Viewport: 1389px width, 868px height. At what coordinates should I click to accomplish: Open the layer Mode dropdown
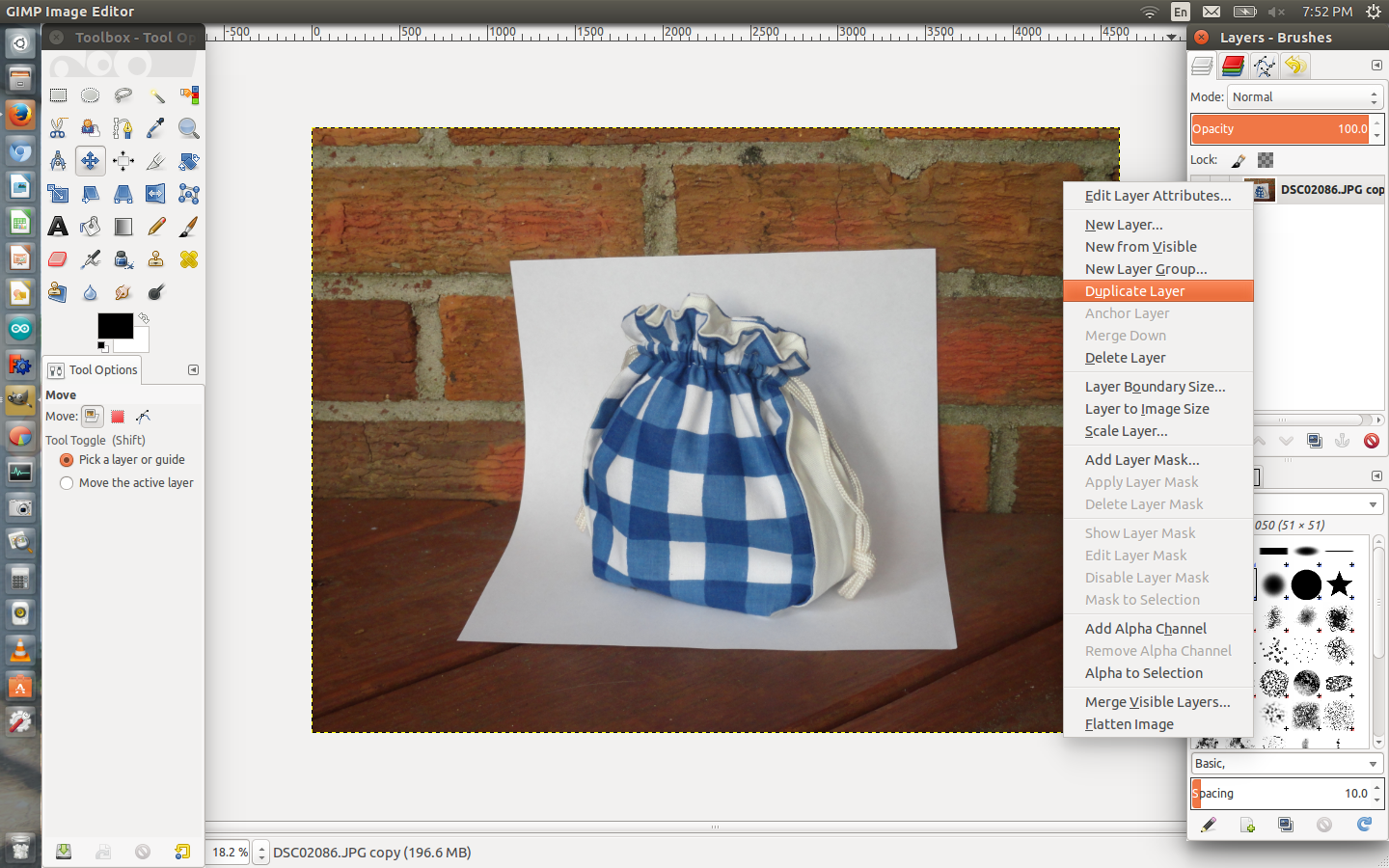point(1306,97)
